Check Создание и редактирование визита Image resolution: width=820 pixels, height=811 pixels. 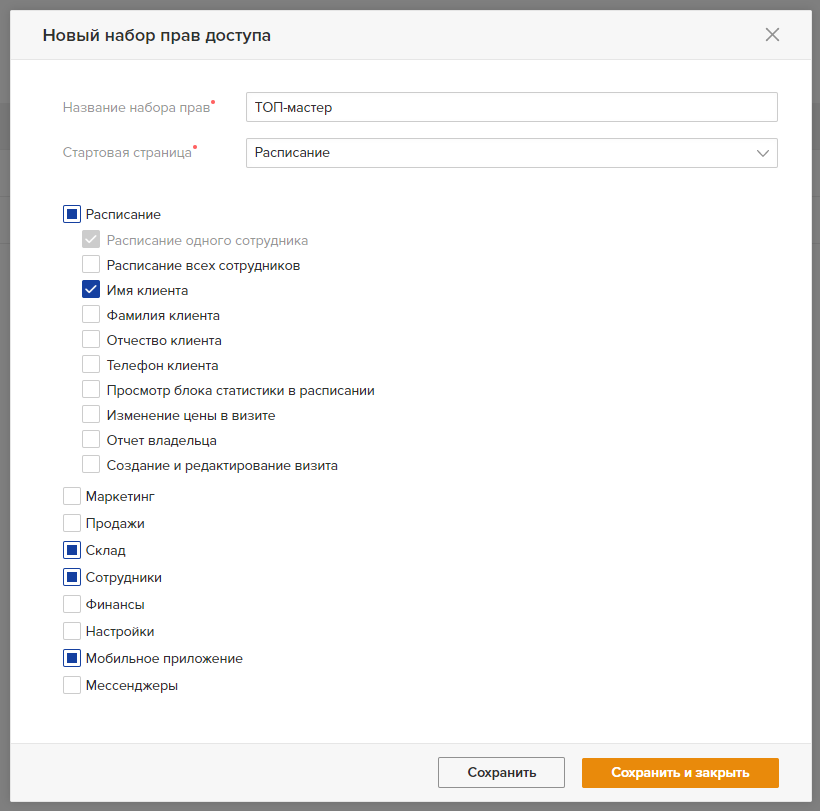[x=91, y=464]
